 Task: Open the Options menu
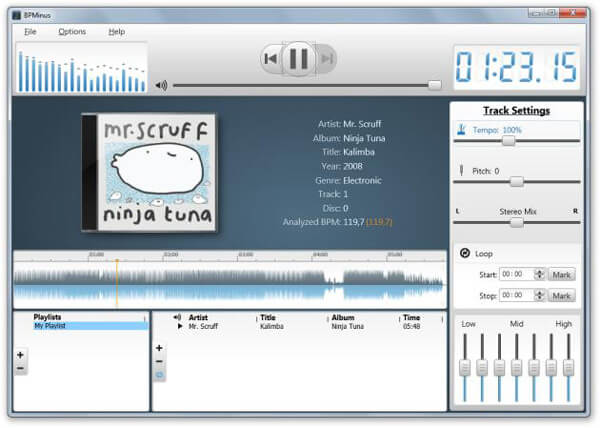(72, 32)
